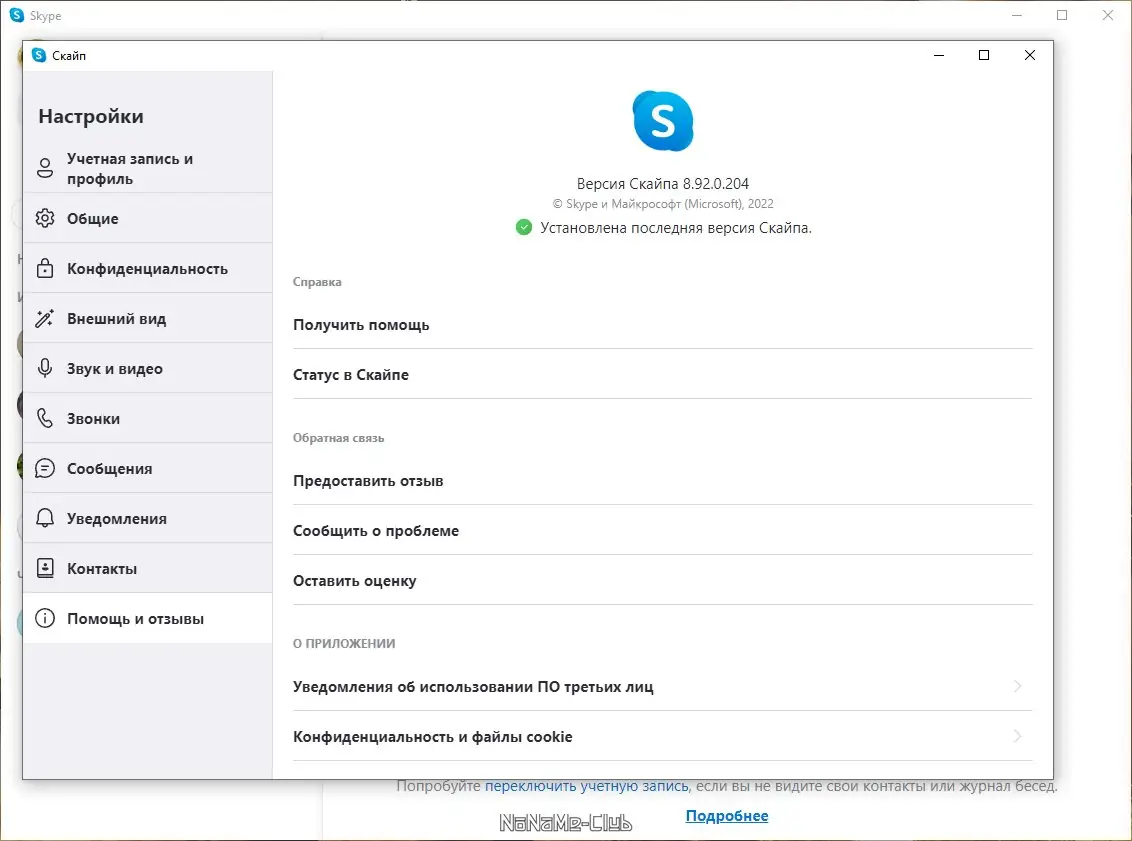Choose Предоставить отзыв
This screenshot has height=841, width=1132.
663,481
